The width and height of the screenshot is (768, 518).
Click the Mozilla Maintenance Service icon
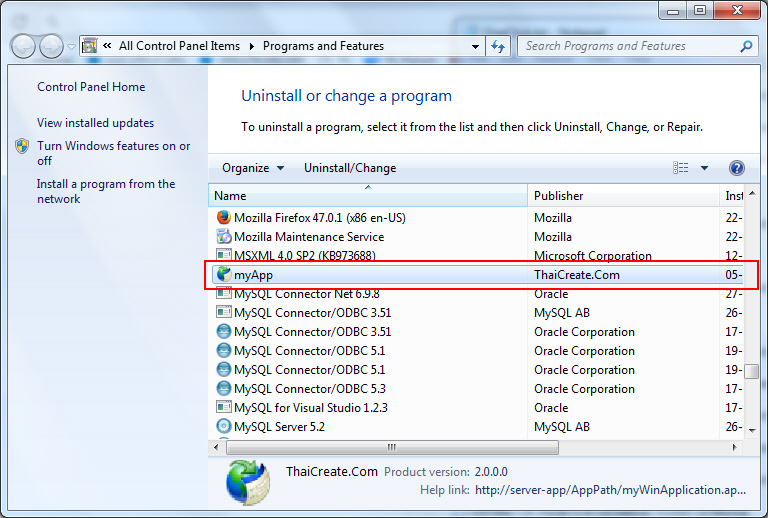pyautogui.click(x=224, y=236)
